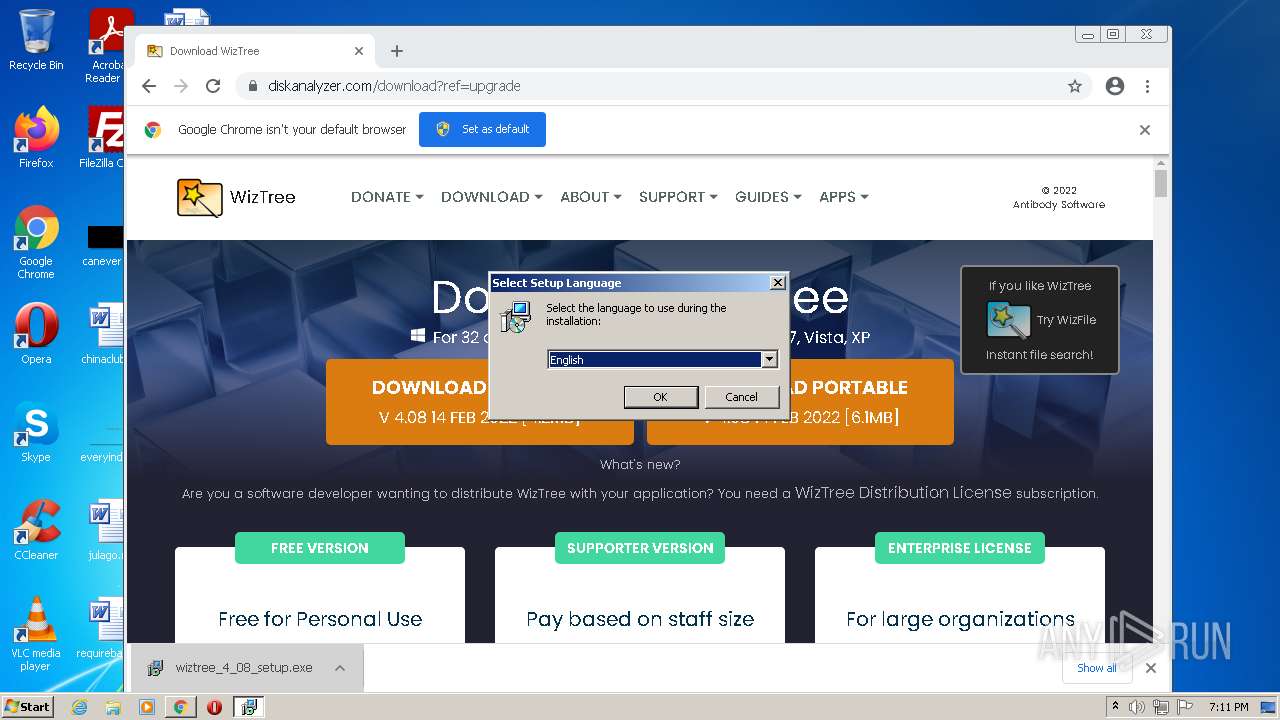
Task: Expand the GUIDES menu
Action: coord(768,197)
